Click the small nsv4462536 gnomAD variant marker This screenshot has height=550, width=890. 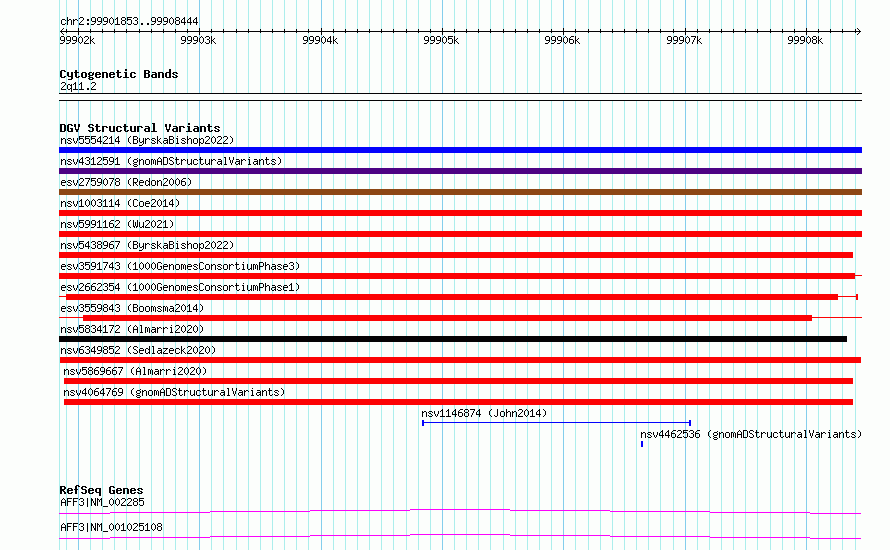[642, 444]
